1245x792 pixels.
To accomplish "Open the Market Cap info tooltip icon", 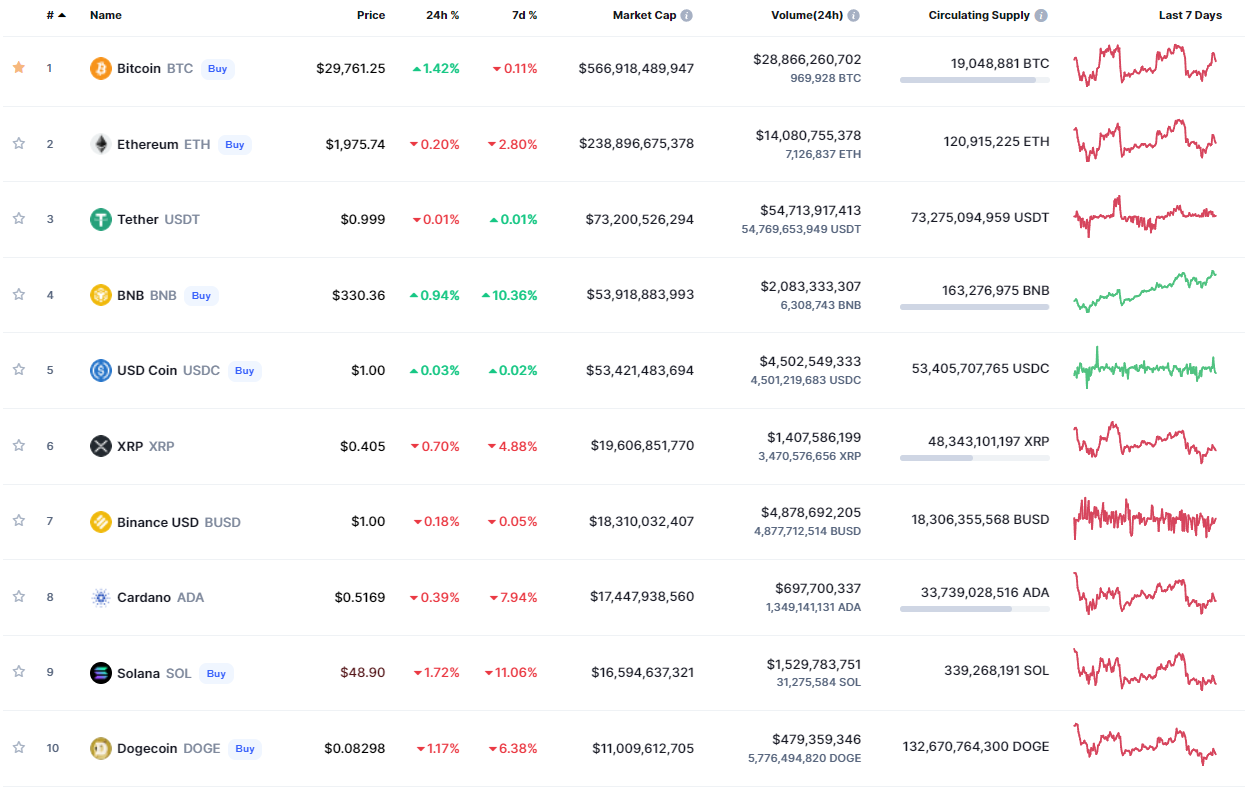I will [x=687, y=15].
